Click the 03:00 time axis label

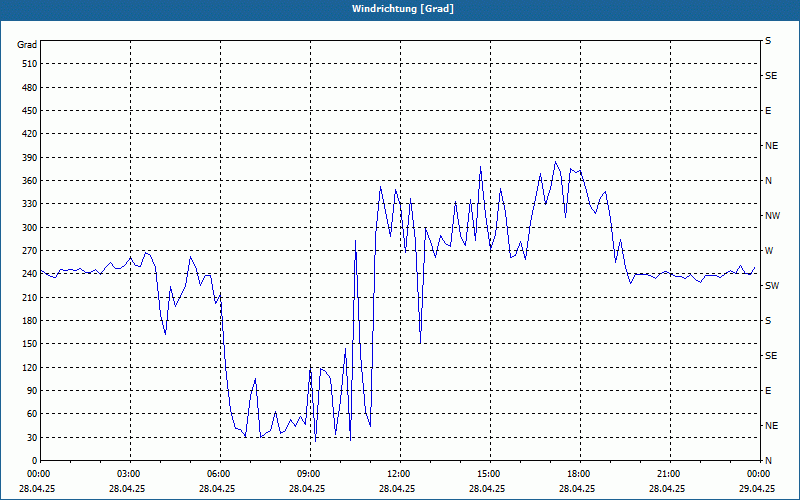click(x=131, y=474)
